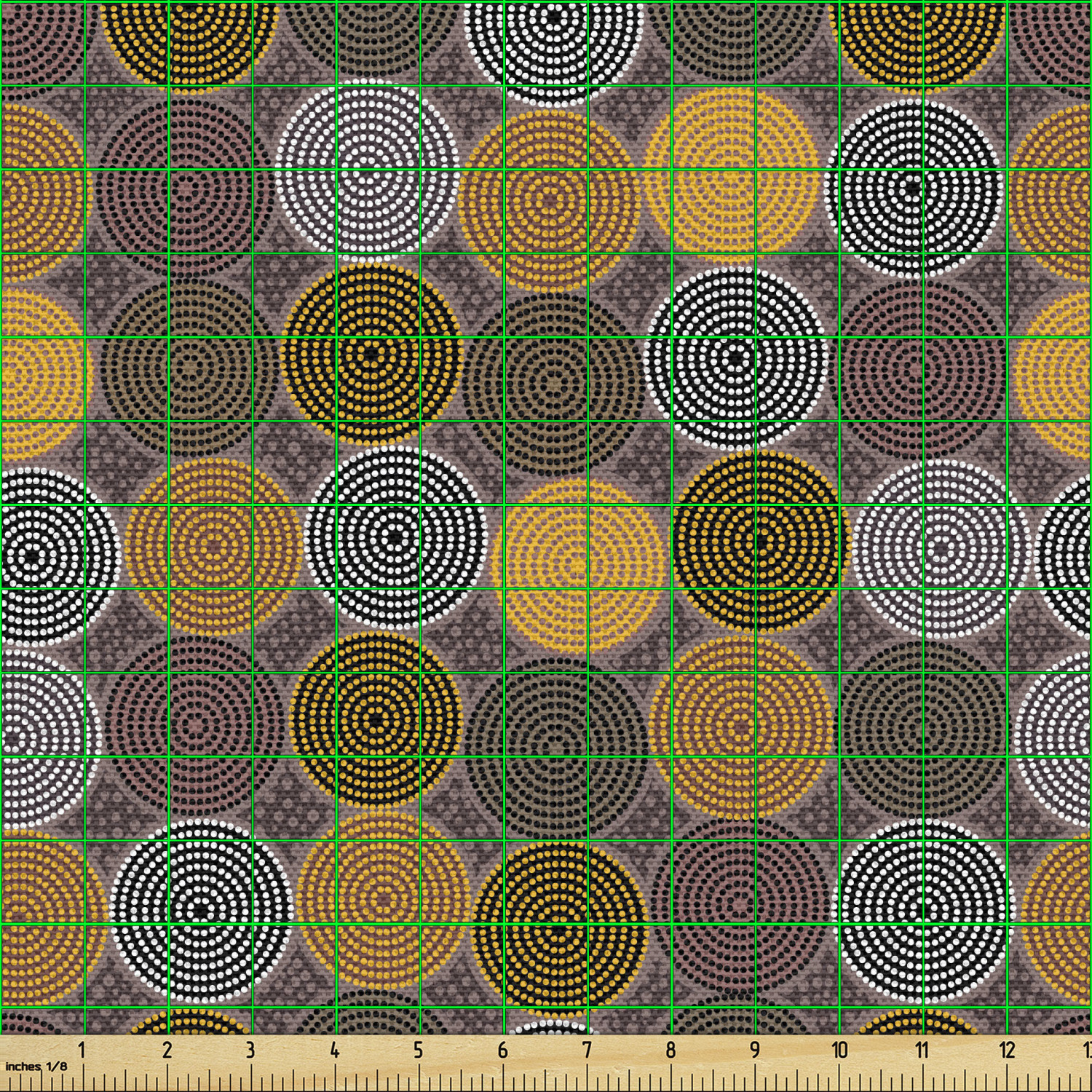1092x1092 pixels.
Task: Click the number 9 on the ruler
Action: (755, 1050)
